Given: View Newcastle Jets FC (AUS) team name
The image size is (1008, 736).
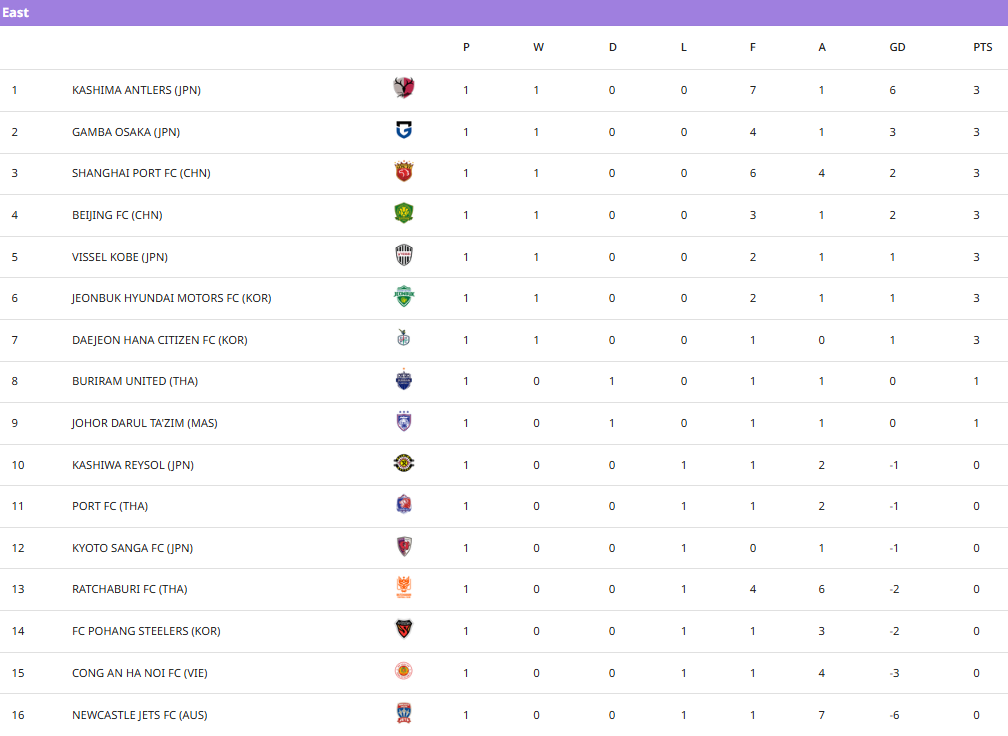Looking at the screenshot, I should tap(140, 715).
